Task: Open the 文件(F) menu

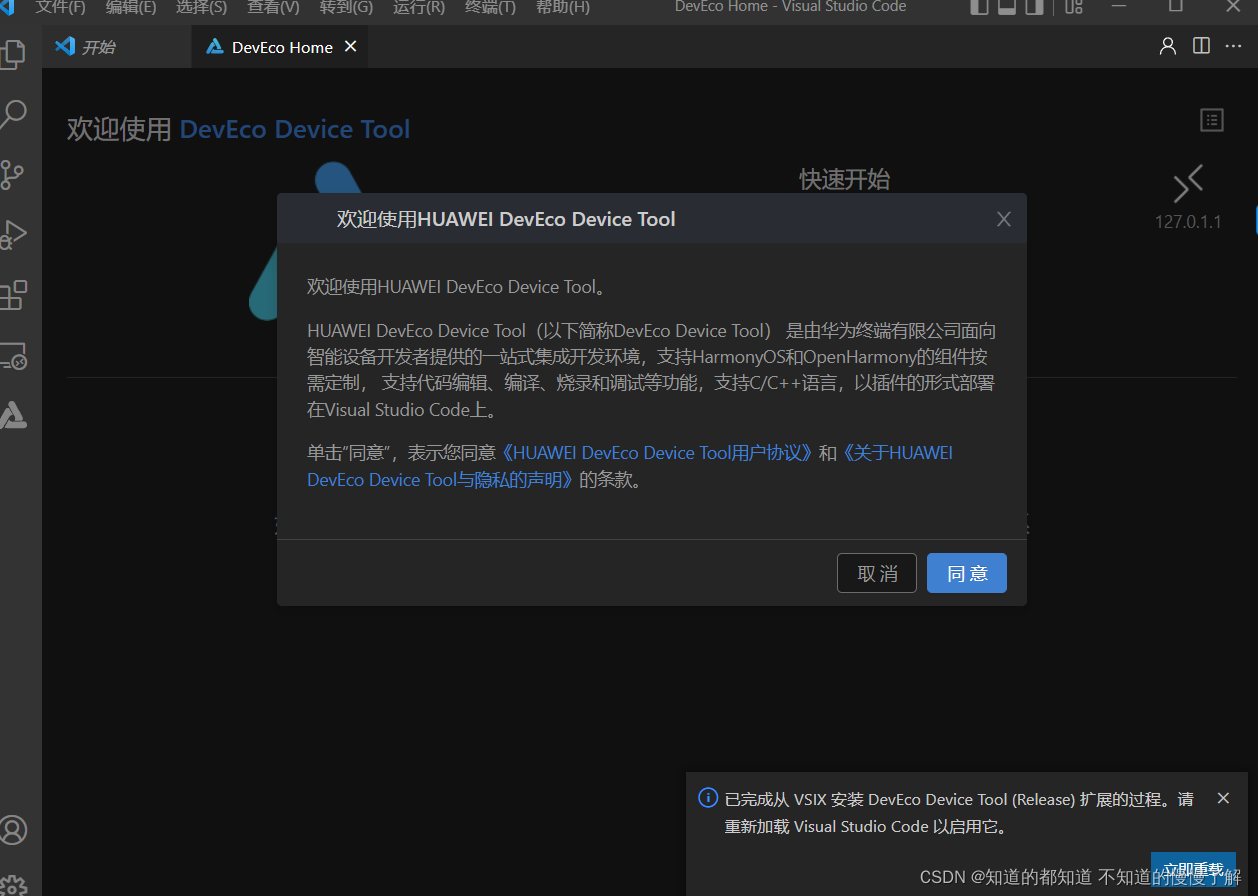Action: (61, 7)
